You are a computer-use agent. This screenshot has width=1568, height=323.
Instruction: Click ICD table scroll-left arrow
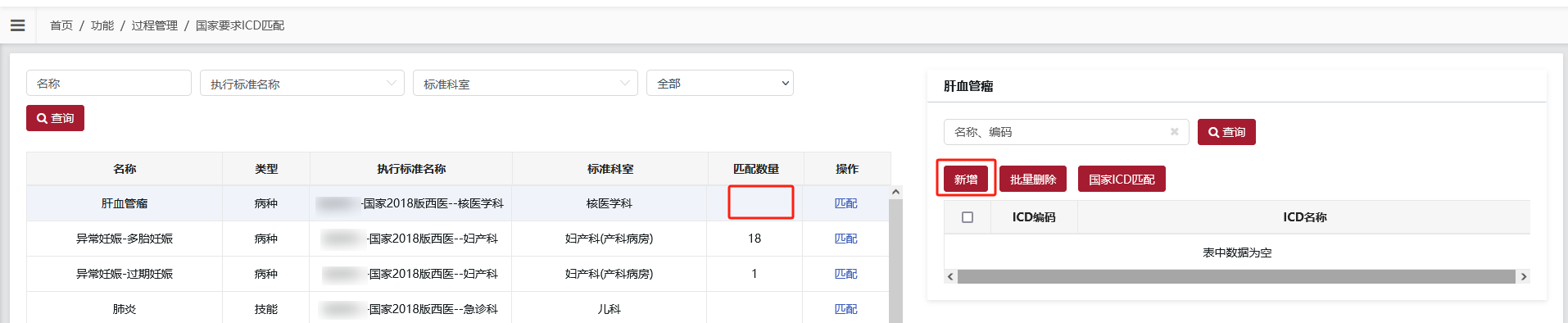tap(950, 277)
